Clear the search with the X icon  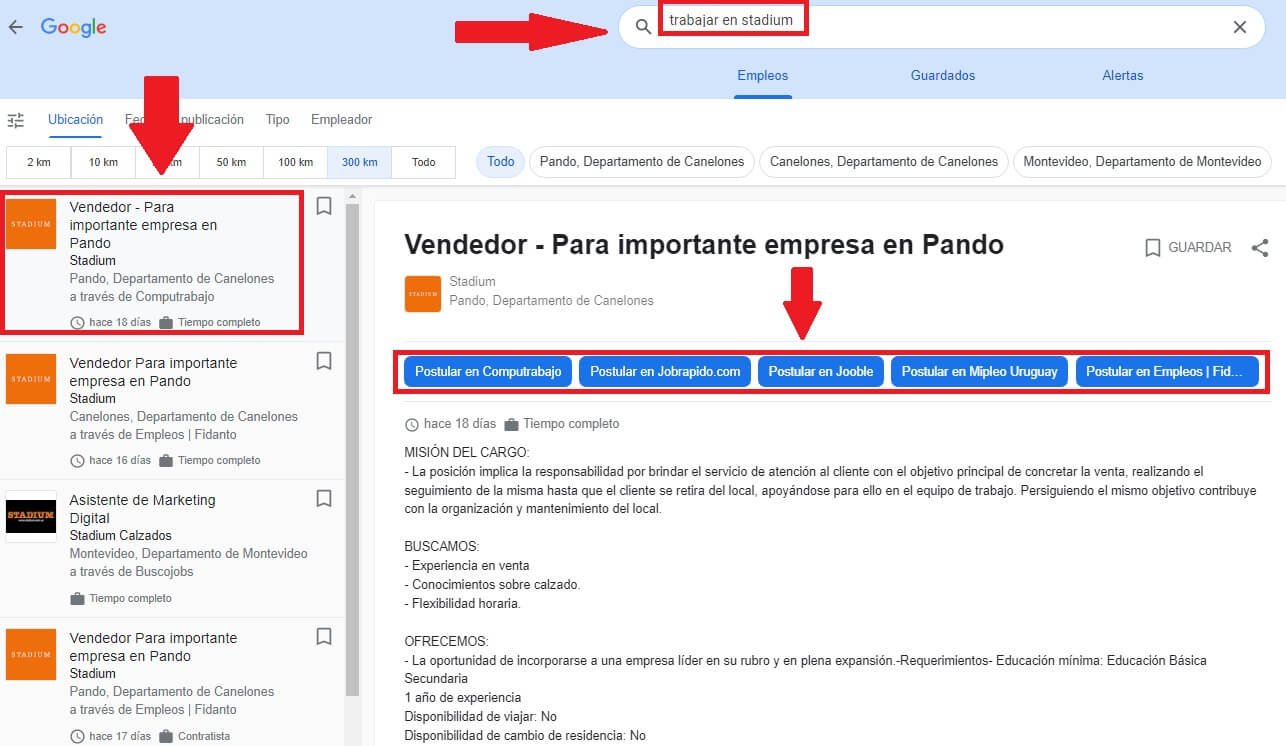point(1240,27)
